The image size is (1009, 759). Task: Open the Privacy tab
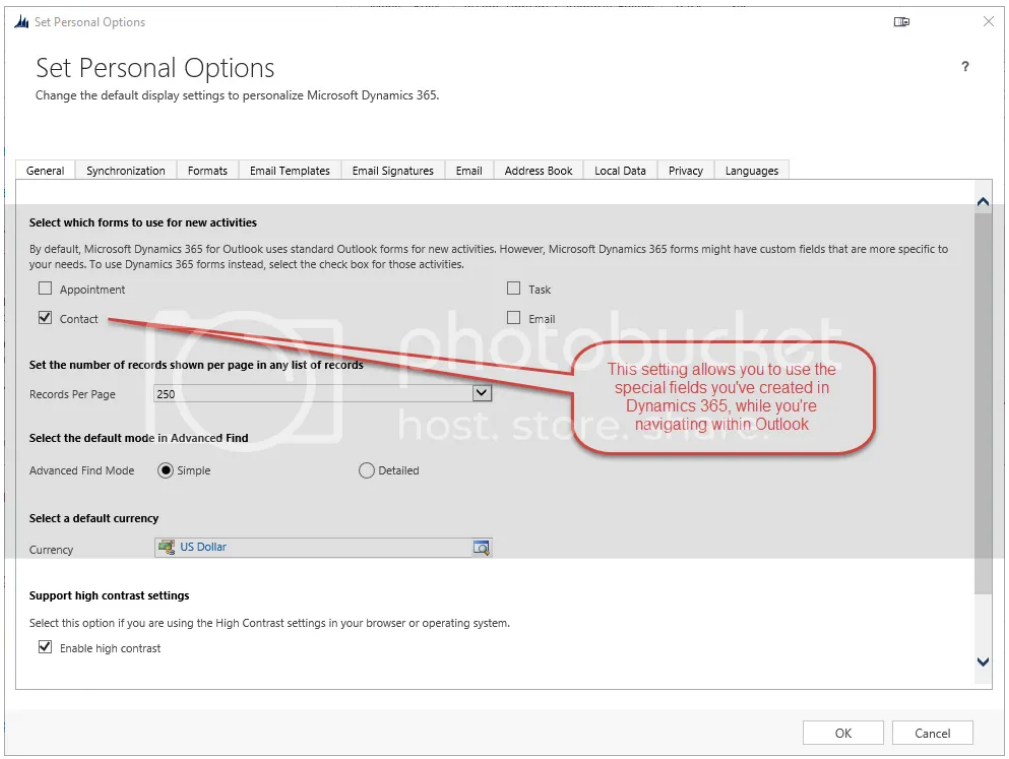[685, 171]
